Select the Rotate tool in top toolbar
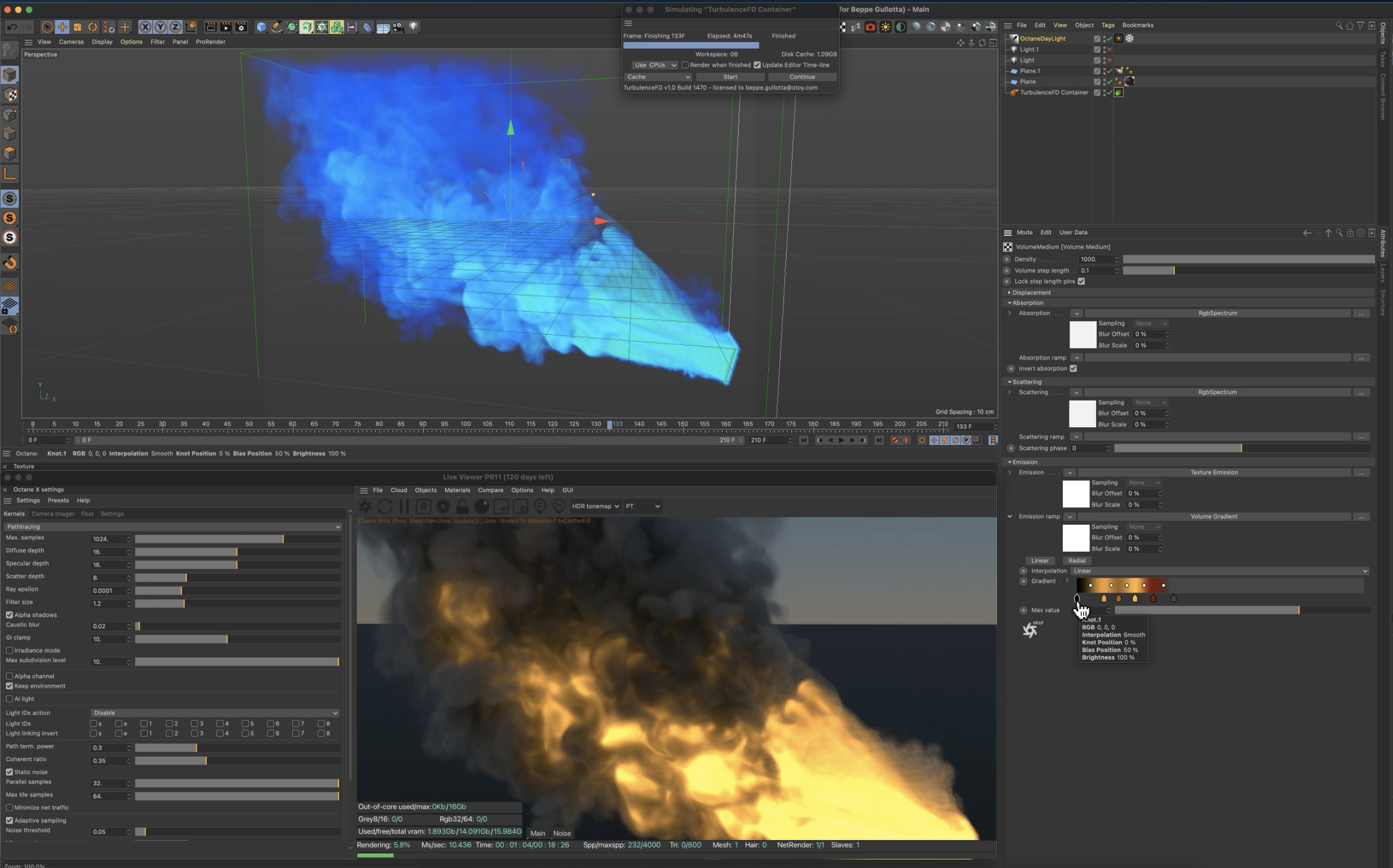 point(92,27)
